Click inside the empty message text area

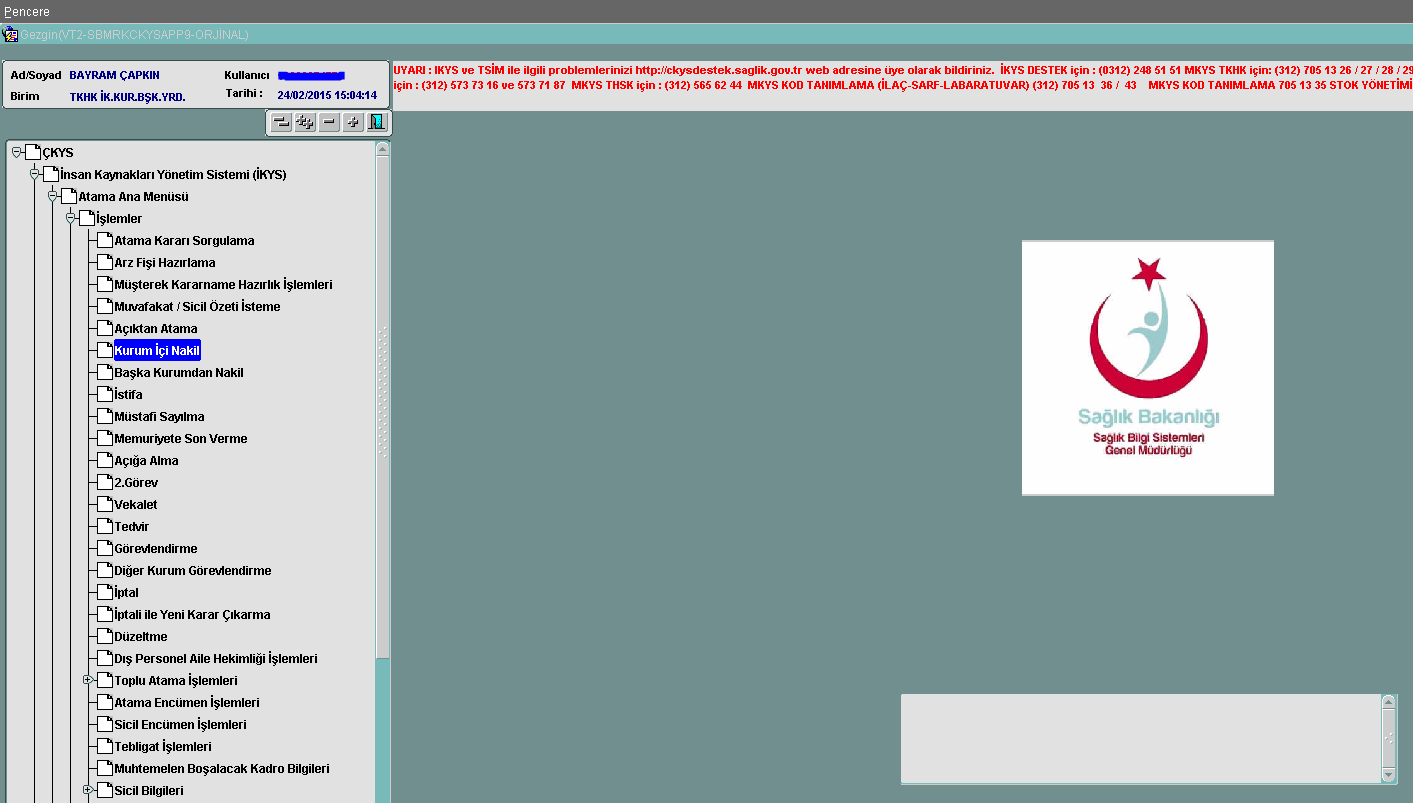pos(1141,739)
